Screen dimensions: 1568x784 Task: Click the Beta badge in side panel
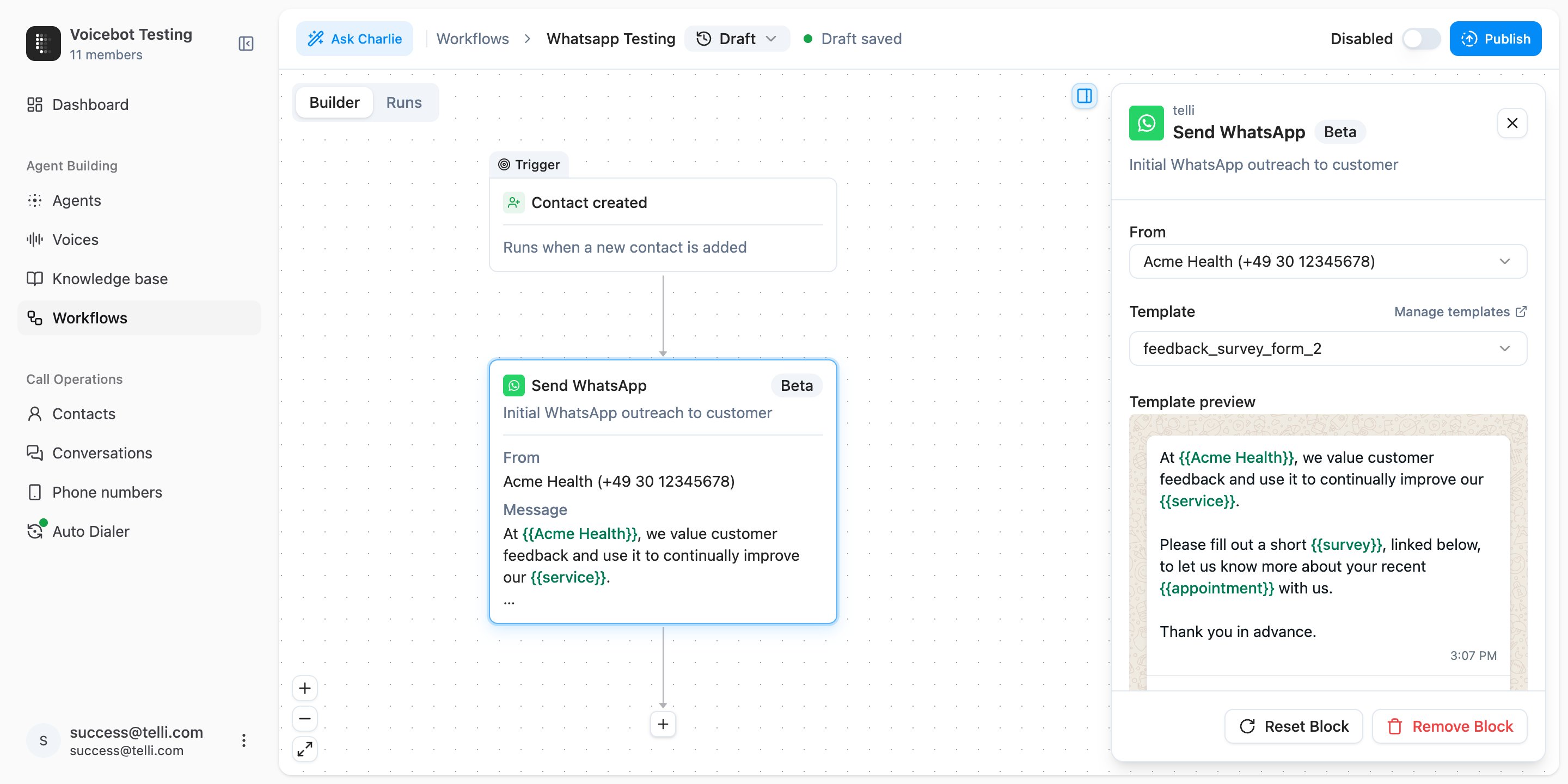1340,132
